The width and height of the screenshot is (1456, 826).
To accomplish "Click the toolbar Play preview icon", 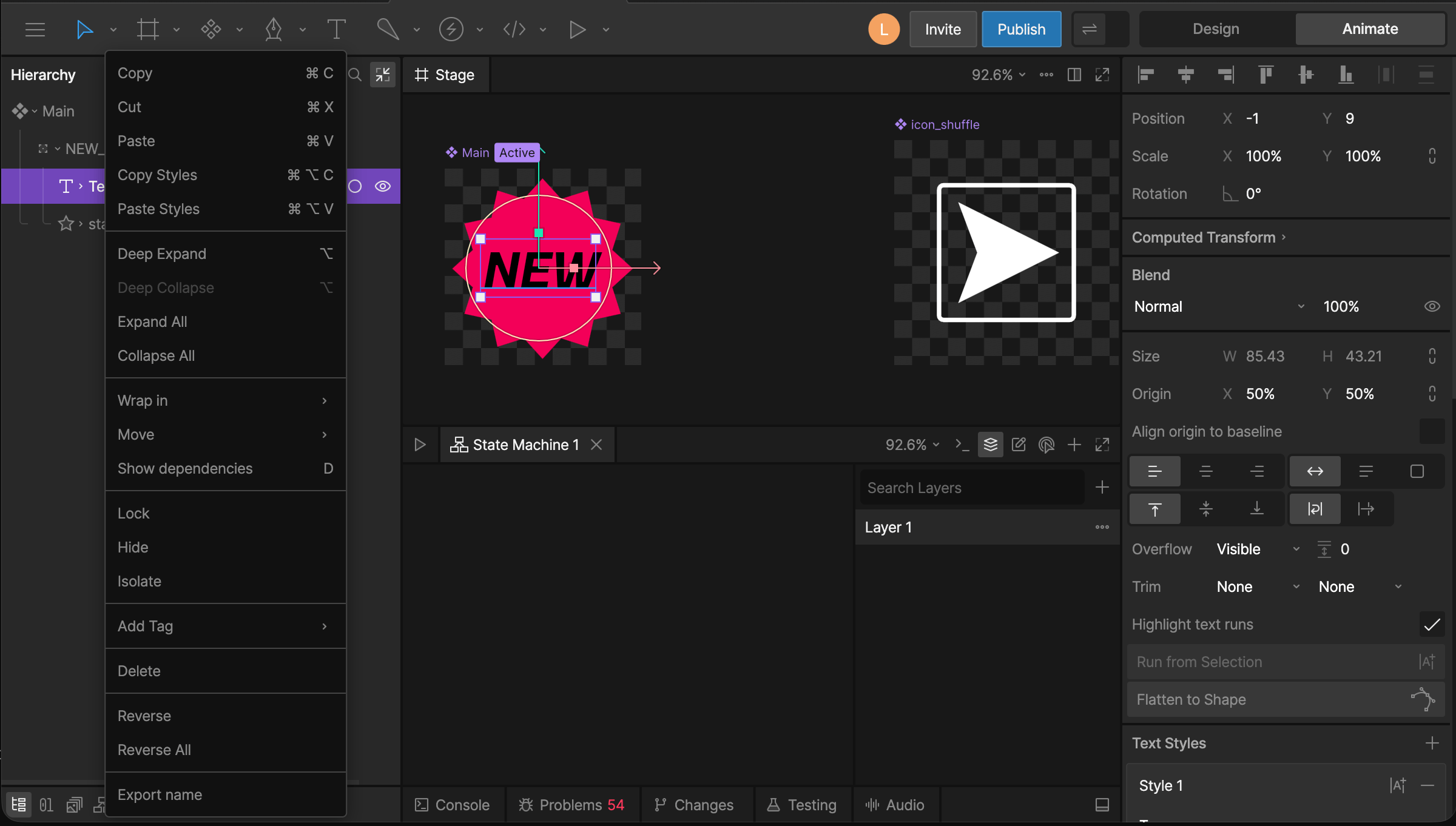I will coord(577,29).
